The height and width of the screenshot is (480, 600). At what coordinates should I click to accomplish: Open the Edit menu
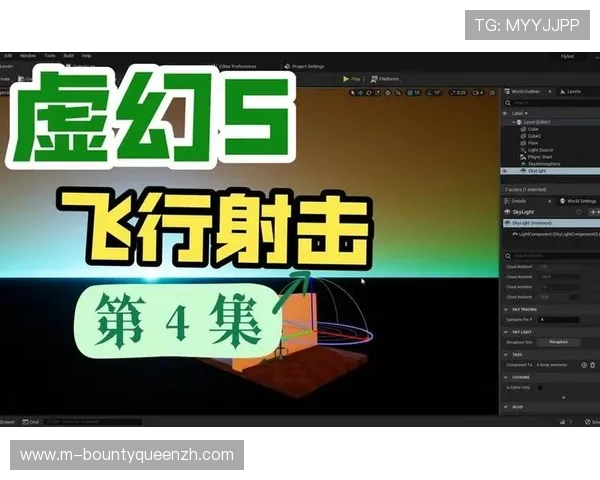[8, 56]
